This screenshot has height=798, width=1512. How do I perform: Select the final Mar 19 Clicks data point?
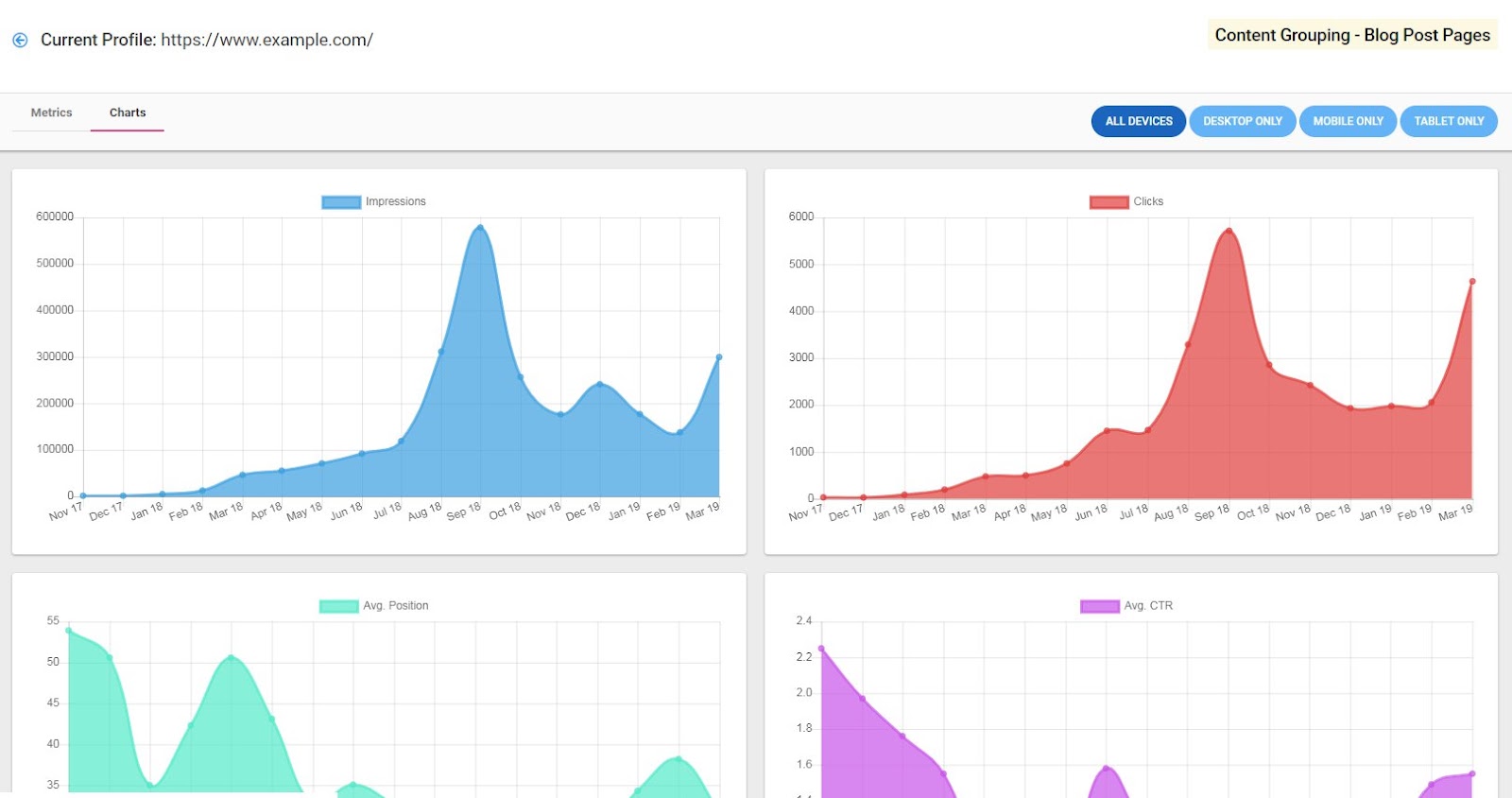click(x=1472, y=281)
